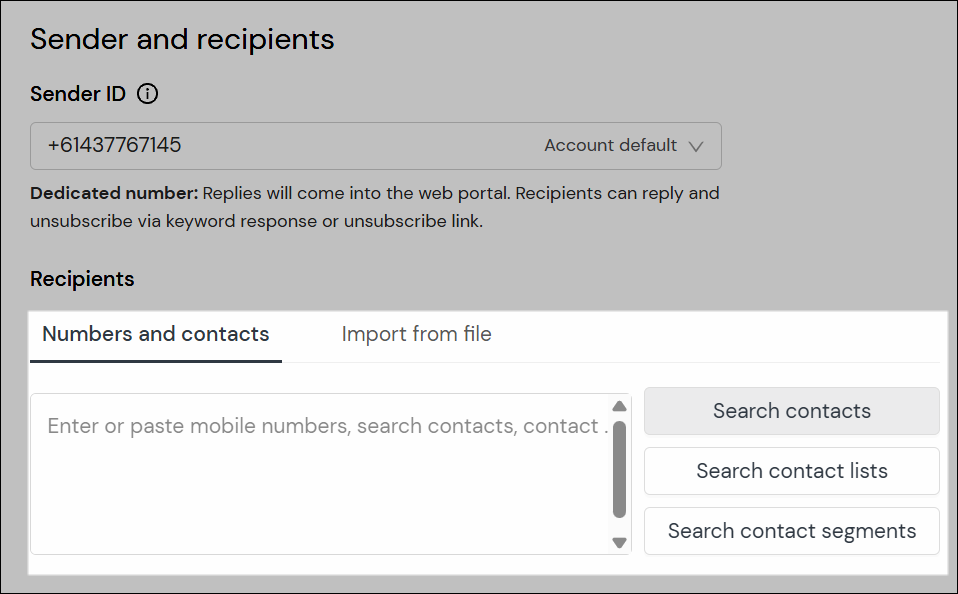Click the Recipients section heading
This screenshot has height=594, width=958.
click(82, 279)
